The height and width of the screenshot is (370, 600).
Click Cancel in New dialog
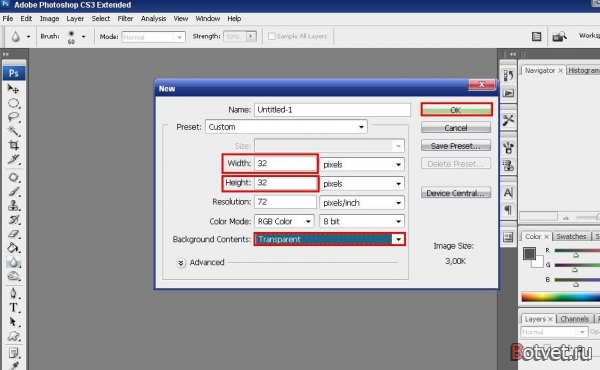click(x=456, y=128)
